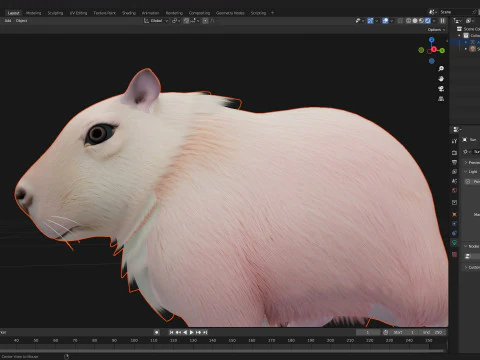
Task: Open the pivot point dropdown
Action: [176, 21]
